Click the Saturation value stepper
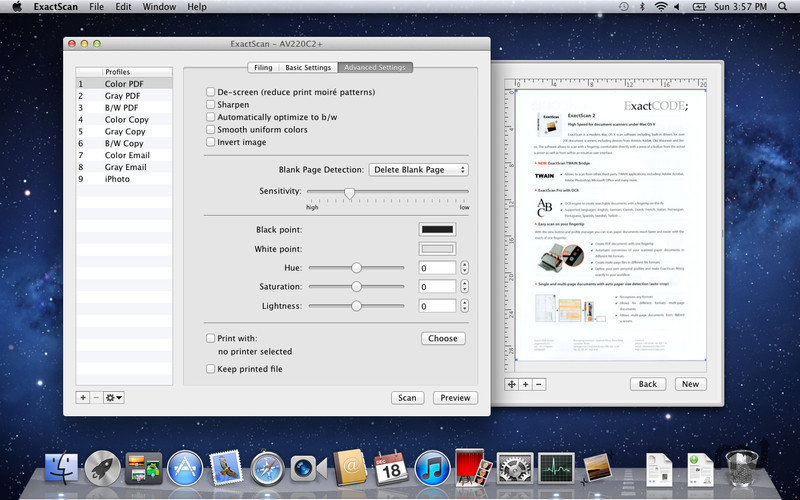800x500 pixels. (x=464, y=287)
